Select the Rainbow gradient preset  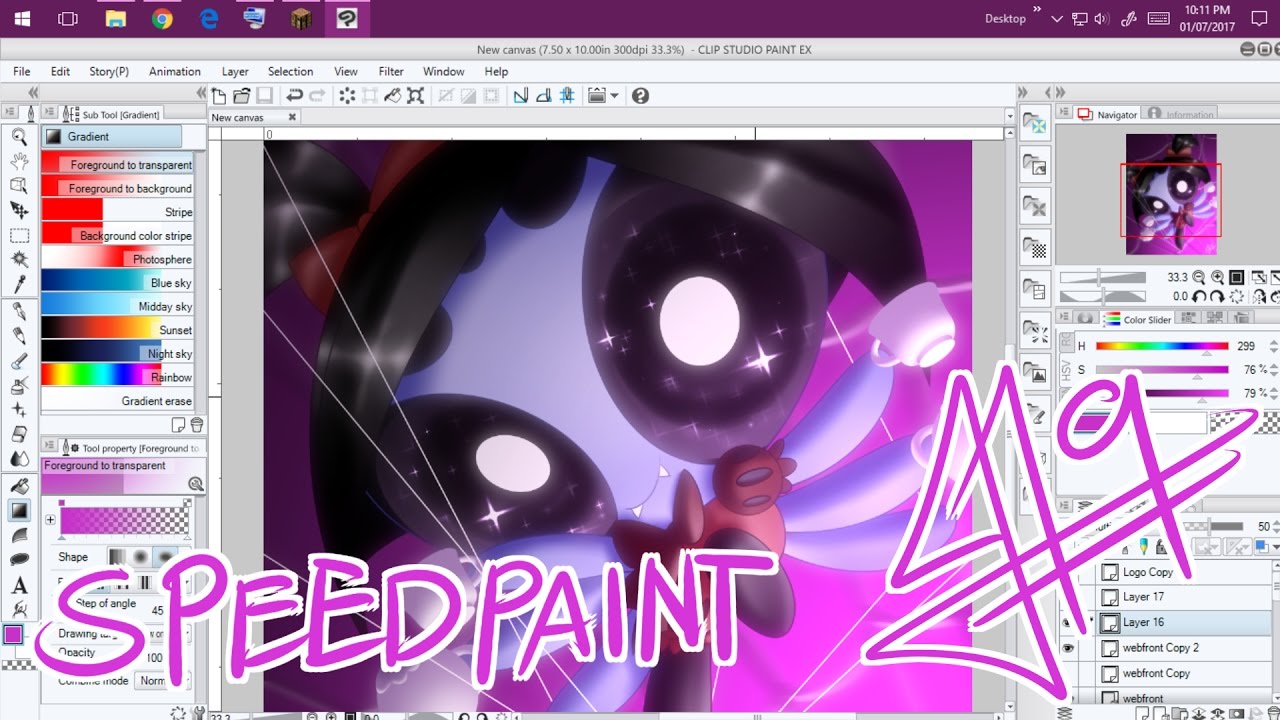(117, 377)
